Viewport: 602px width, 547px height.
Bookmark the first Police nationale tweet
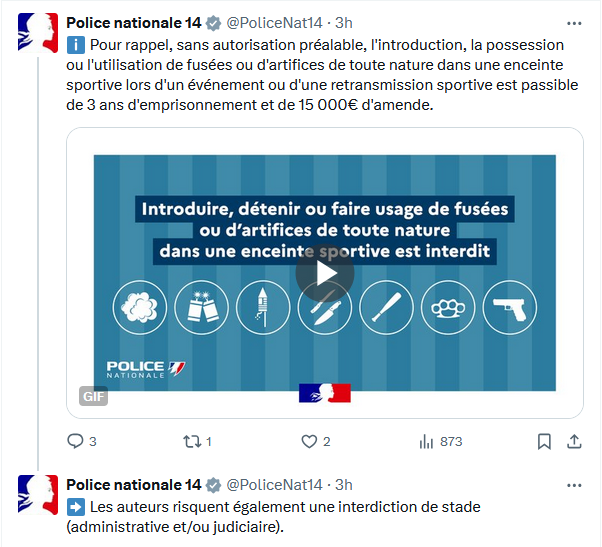544,441
